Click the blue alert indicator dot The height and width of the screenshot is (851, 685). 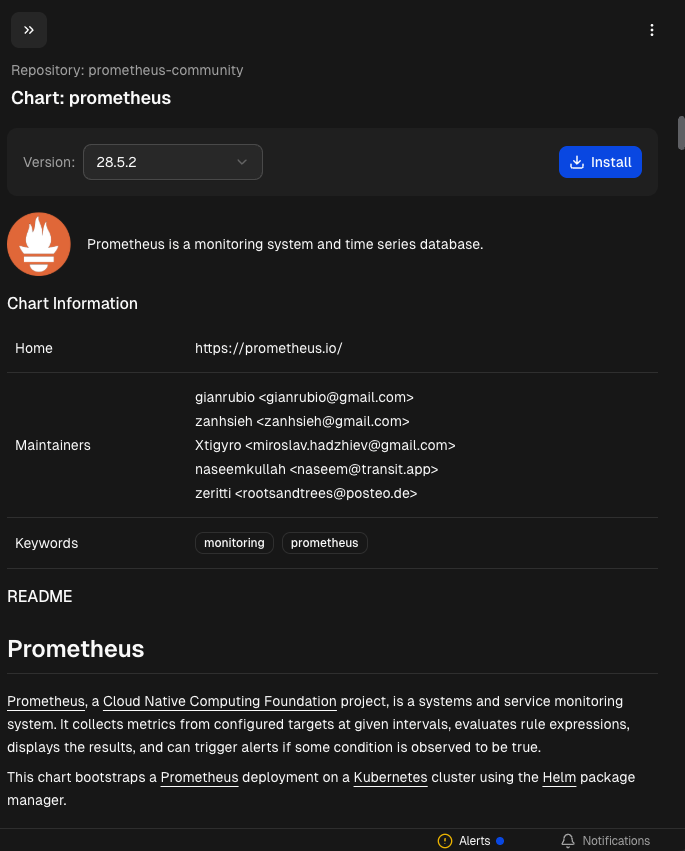pos(500,841)
